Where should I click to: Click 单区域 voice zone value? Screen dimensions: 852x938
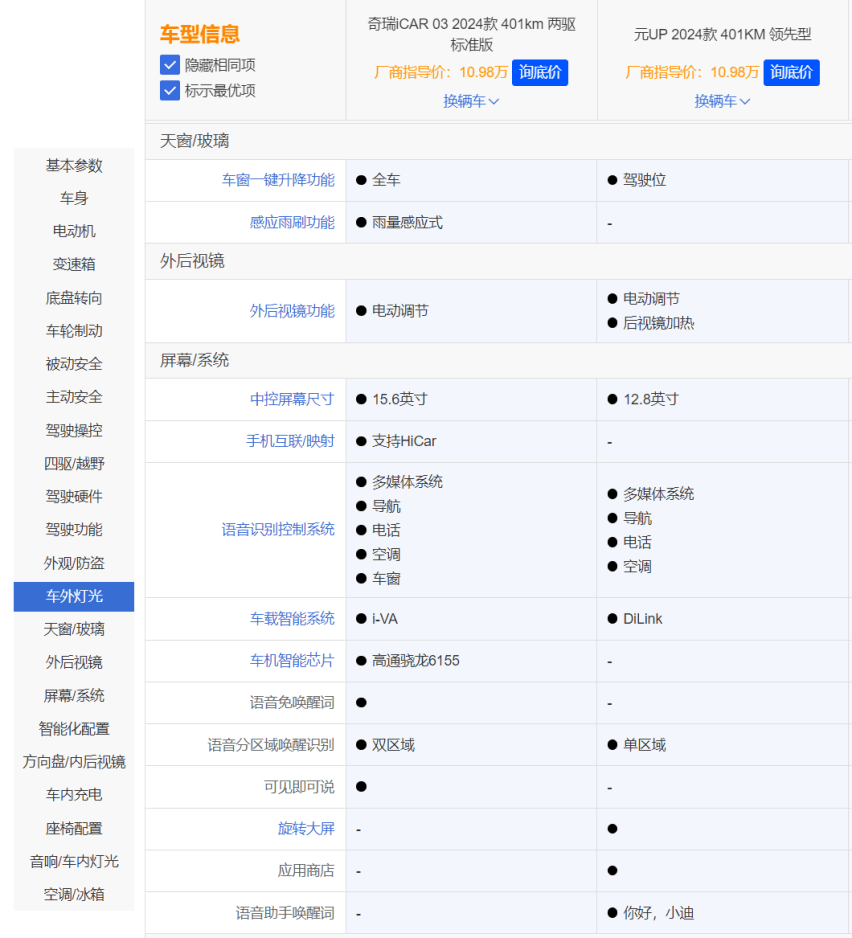coord(644,745)
